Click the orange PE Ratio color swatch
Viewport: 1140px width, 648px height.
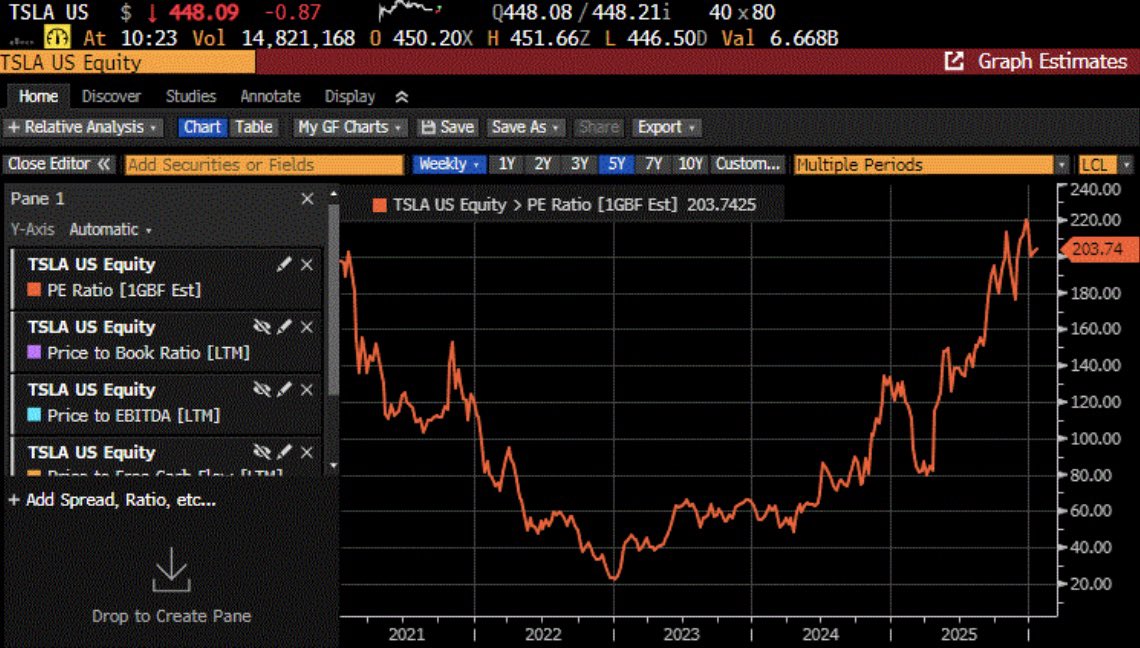coord(33,289)
